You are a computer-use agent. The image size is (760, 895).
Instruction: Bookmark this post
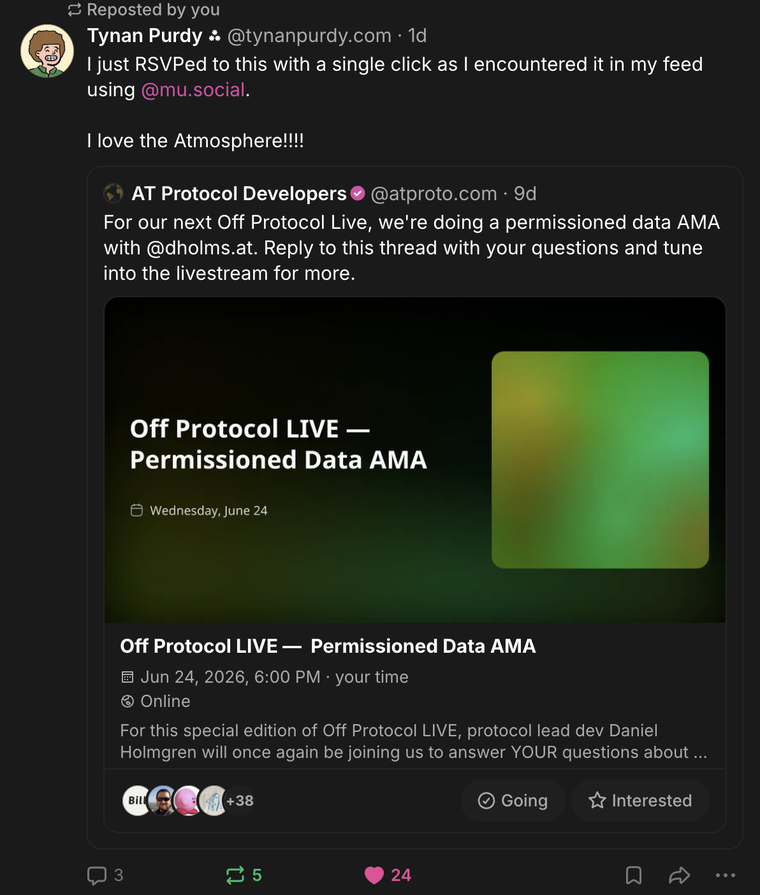634,875
